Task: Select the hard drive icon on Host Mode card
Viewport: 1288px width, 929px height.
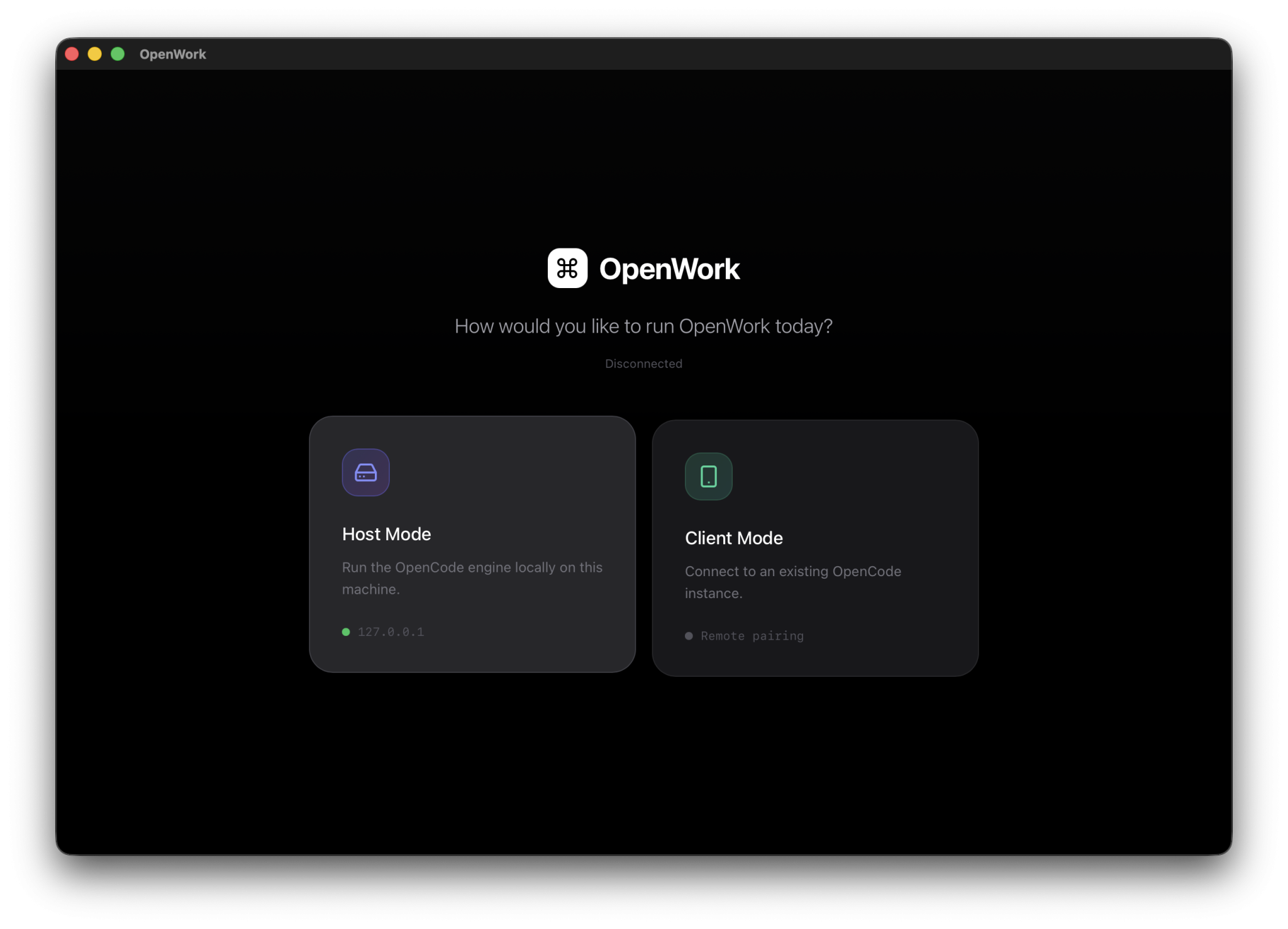Action: click(x=365, y=472)
